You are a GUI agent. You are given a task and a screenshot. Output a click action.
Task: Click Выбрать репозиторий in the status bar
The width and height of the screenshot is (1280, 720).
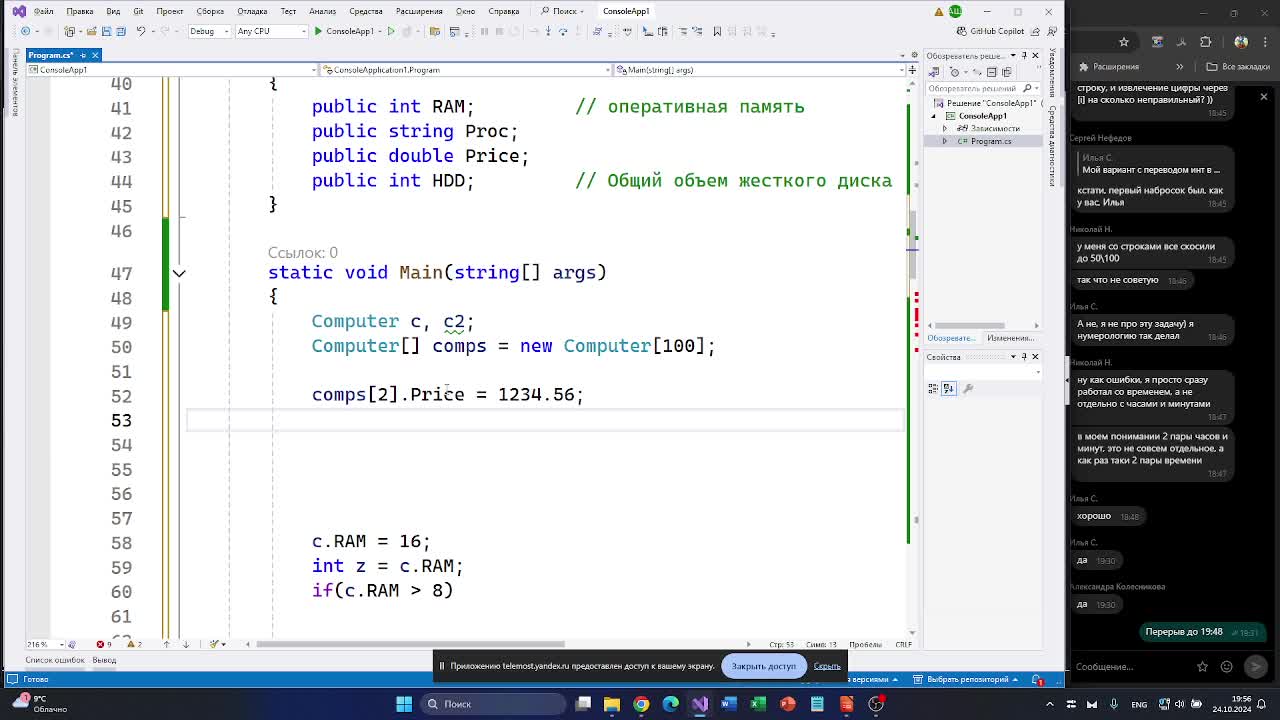pos(969,680)
